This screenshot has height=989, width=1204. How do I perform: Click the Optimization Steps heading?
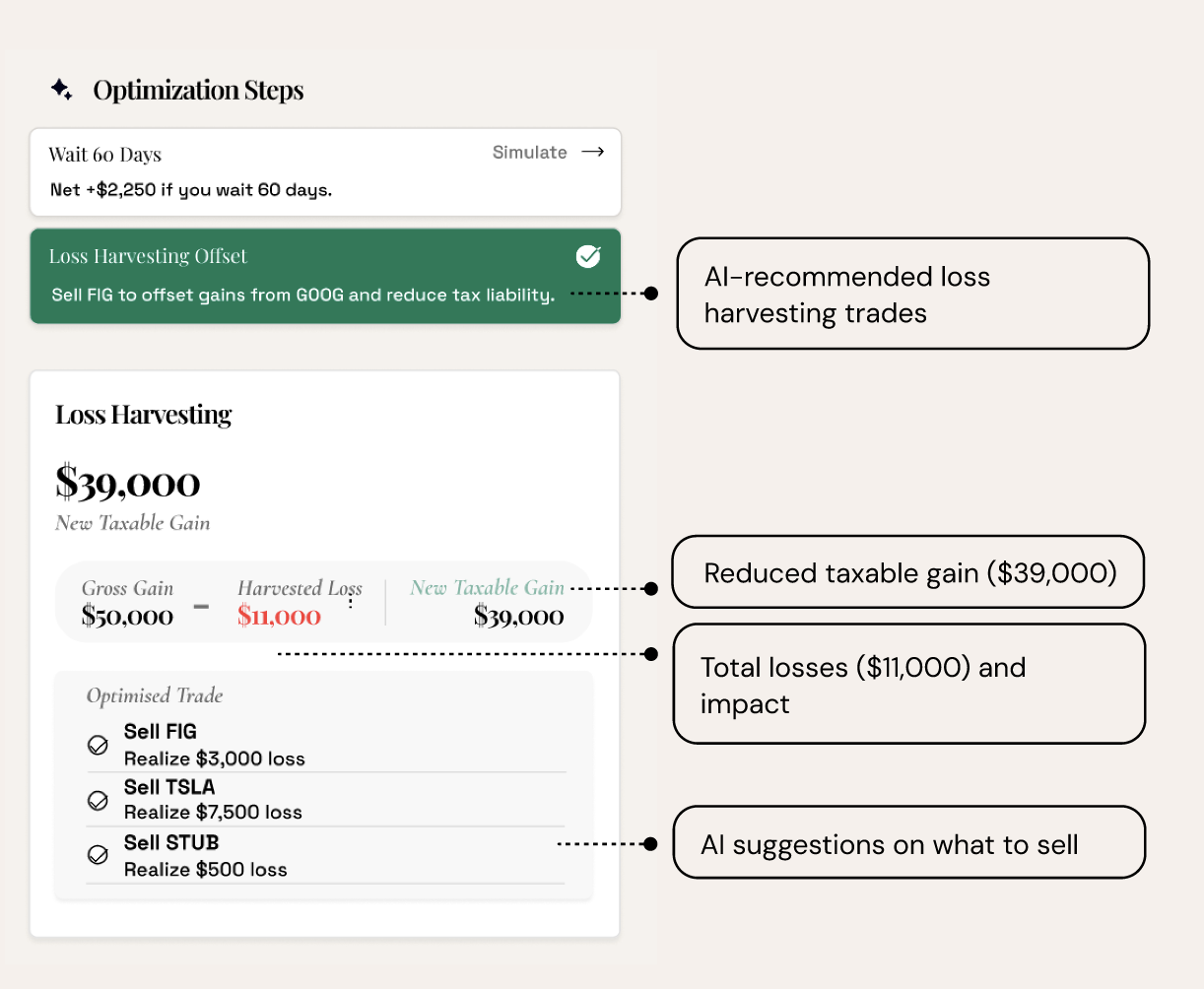pyautogui.click(x=198, y=90)
